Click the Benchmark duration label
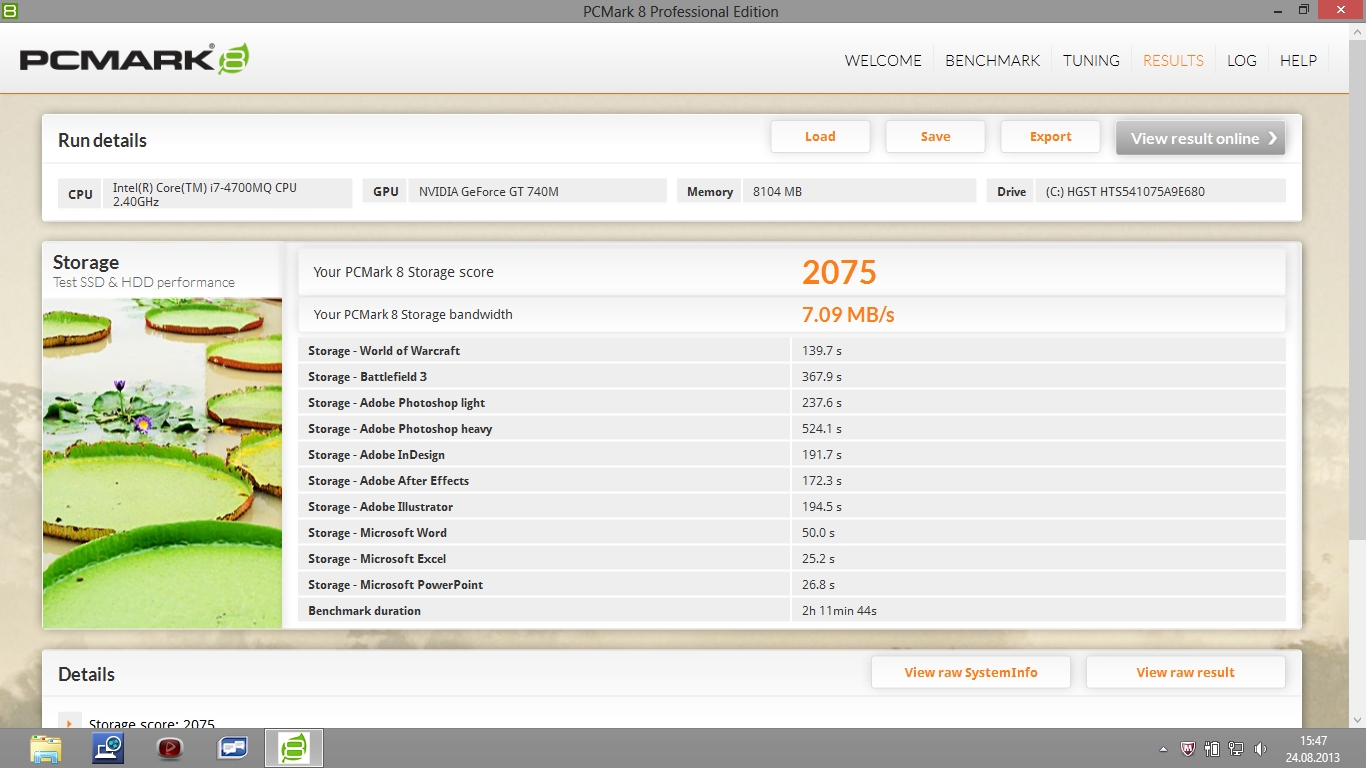 [364, 611]
